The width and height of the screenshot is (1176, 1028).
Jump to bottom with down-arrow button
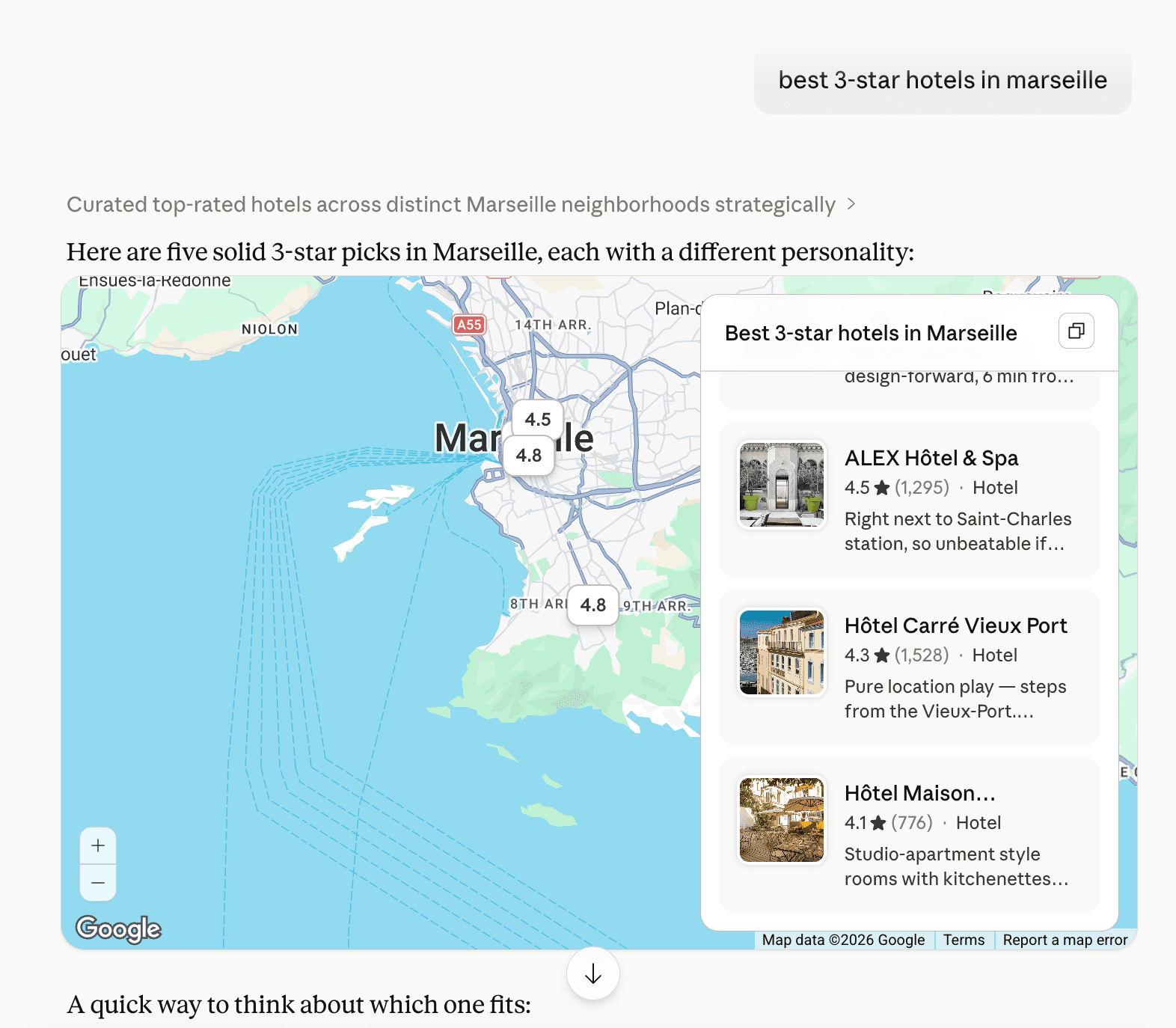[x=593, y=973]
